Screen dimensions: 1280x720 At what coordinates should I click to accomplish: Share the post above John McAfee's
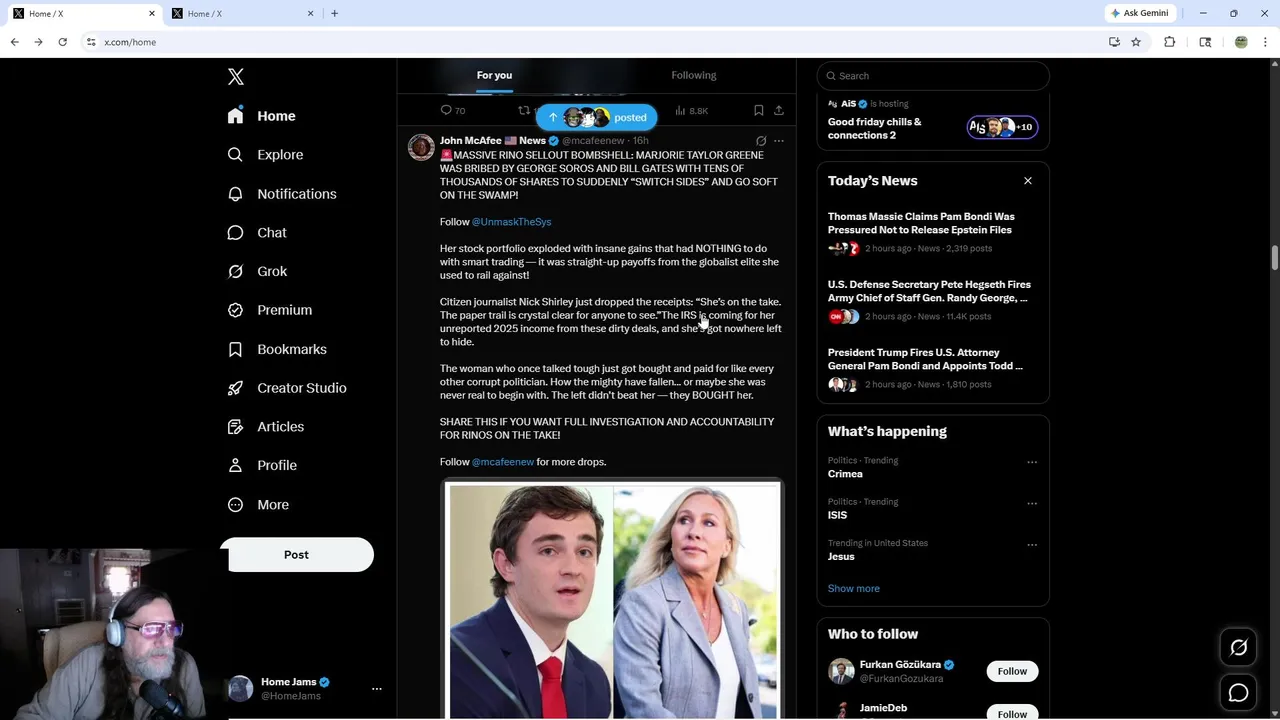tap(779, 111)
